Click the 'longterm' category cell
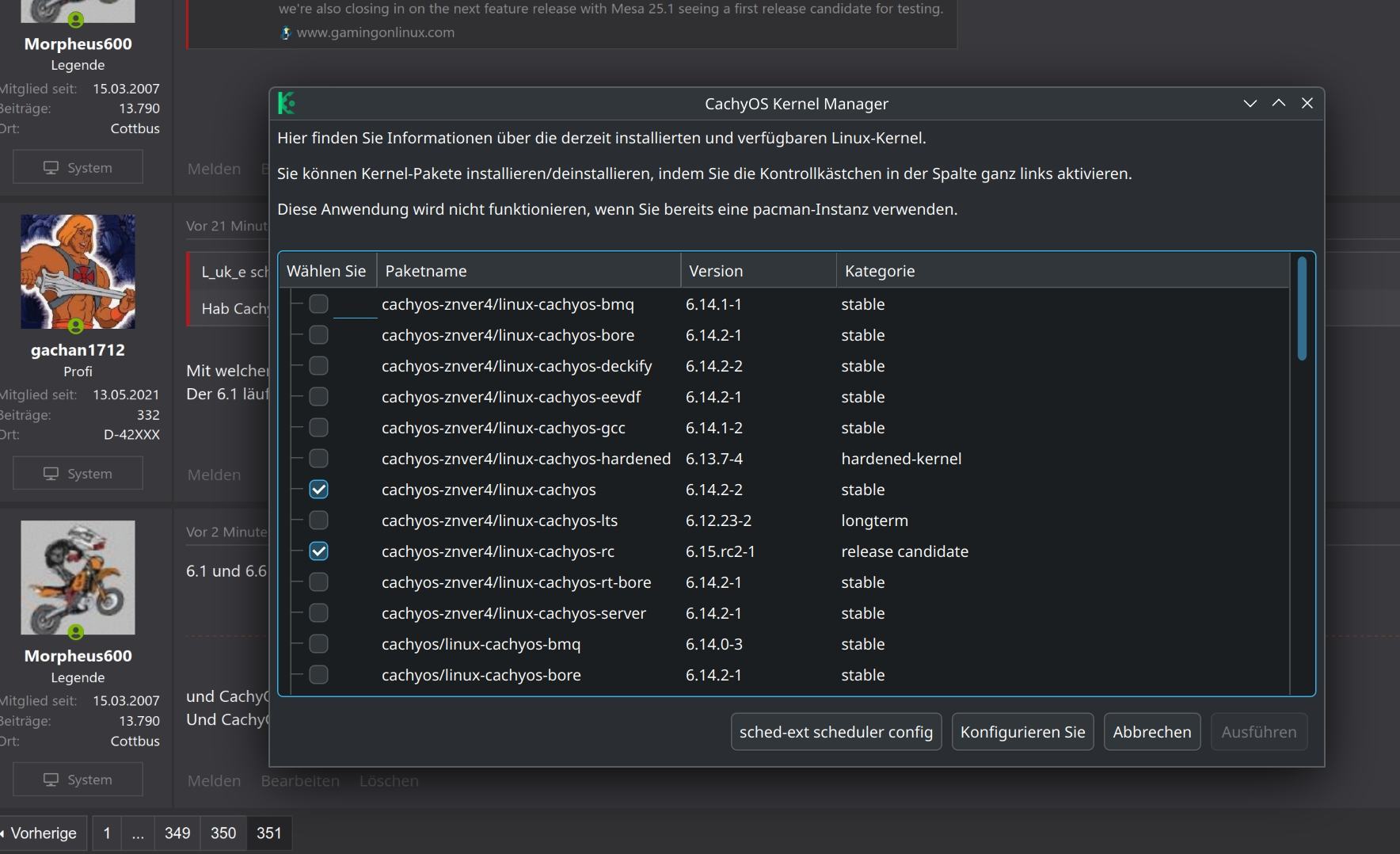The image size is (1400, 854). tap(874, 520)
